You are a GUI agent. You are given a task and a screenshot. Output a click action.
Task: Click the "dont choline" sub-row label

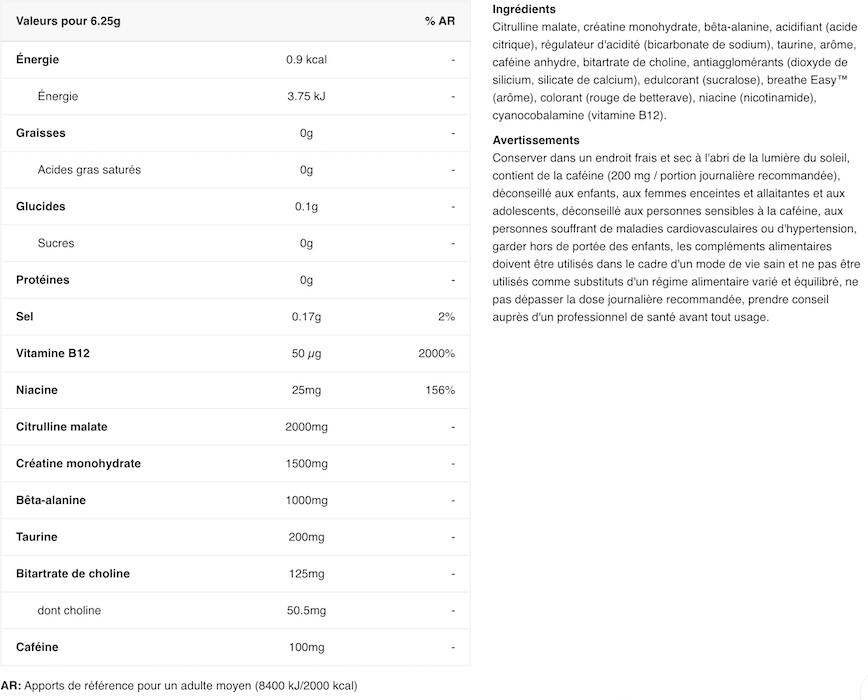click(x=69, y=611)
